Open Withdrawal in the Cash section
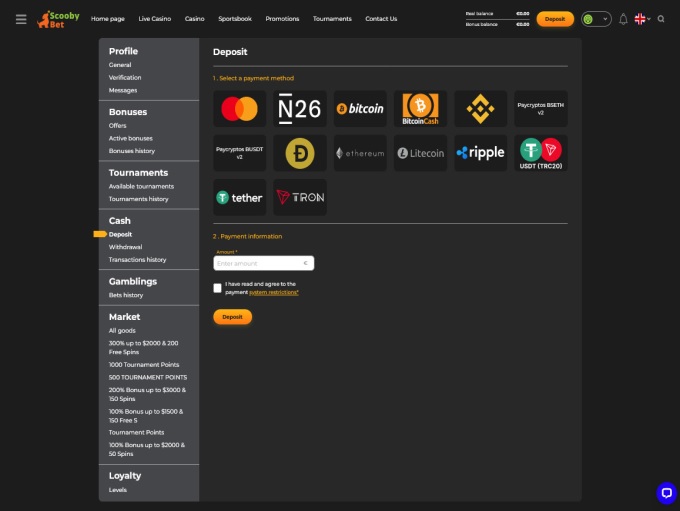The width and height of the screenshot is (680, 511). point(125,247)
